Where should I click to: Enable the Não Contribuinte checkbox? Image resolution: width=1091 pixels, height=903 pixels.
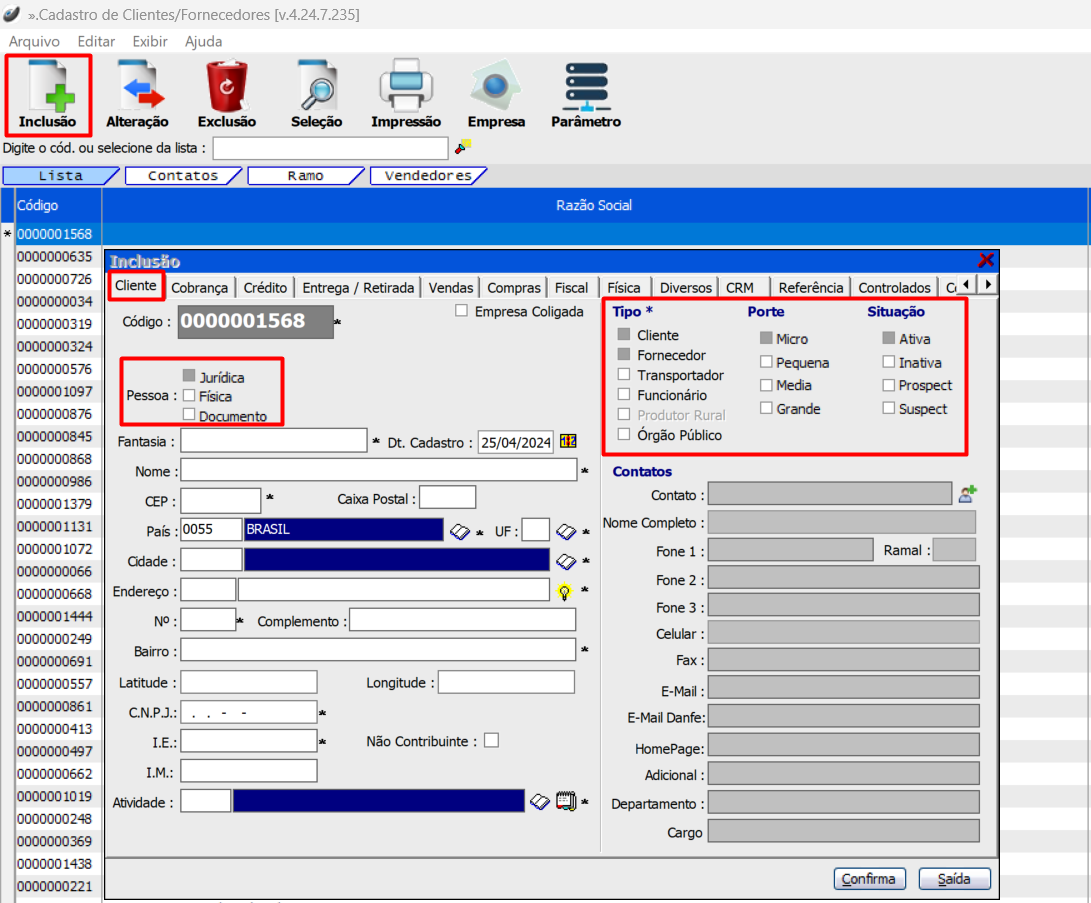pos(491,741)
